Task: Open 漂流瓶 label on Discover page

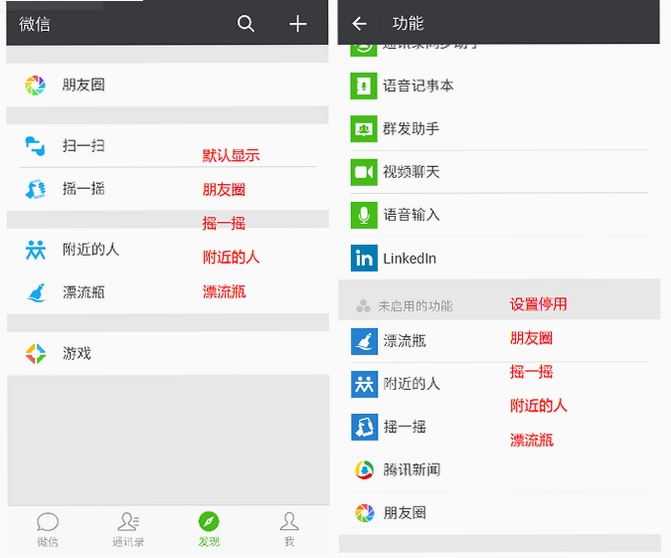Action: [x=83, y=293]
